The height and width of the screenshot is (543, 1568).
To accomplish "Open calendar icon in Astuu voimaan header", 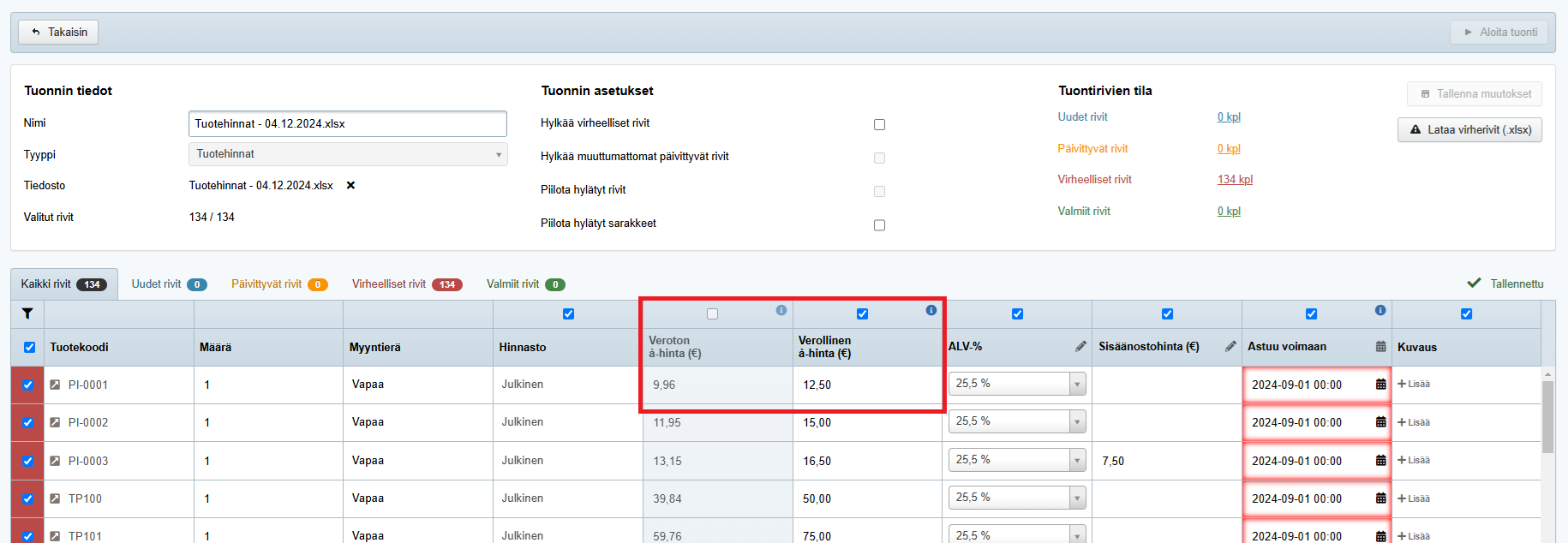I will (1379, 346).
